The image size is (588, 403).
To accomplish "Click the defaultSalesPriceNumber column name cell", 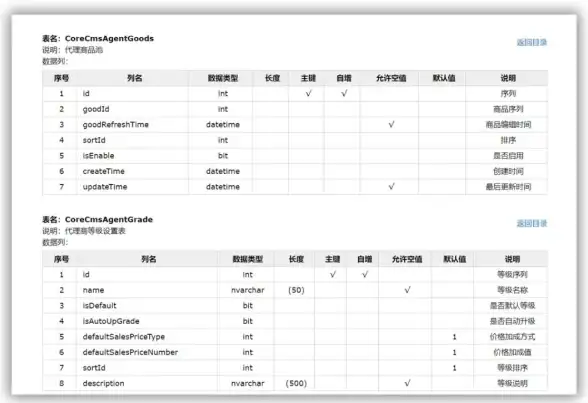I will coord(130,352).
